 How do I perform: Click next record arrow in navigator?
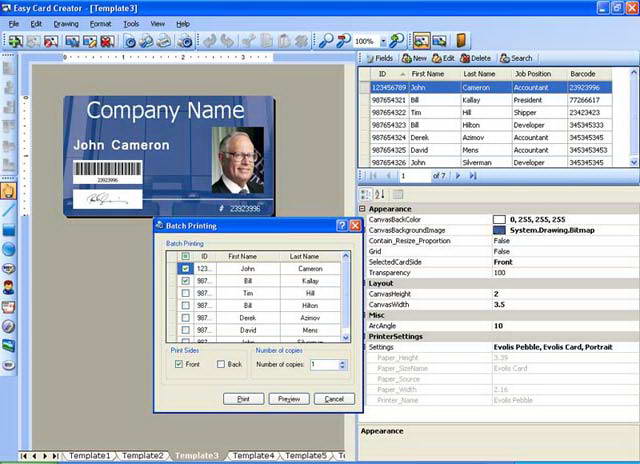tap(458, 176)
